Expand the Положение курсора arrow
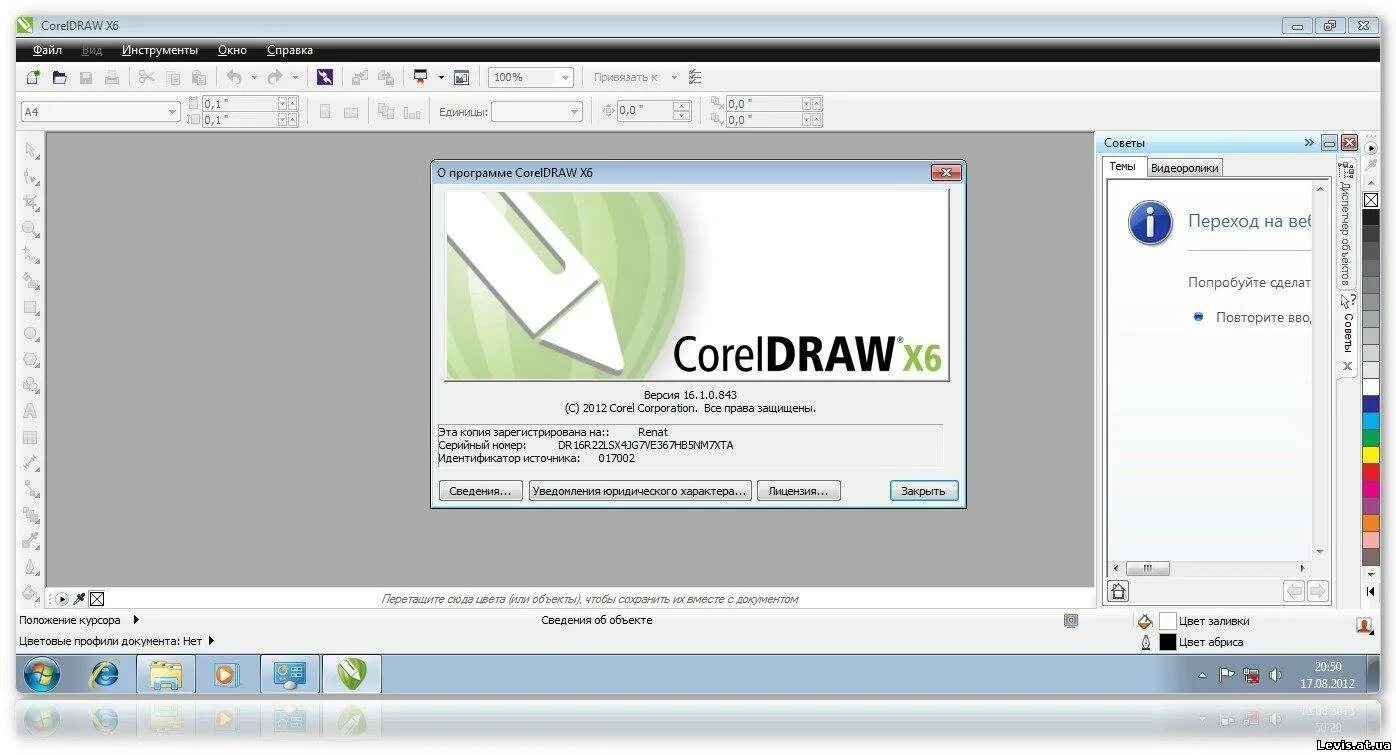The image size is (1396, 755). coord(136,620)
